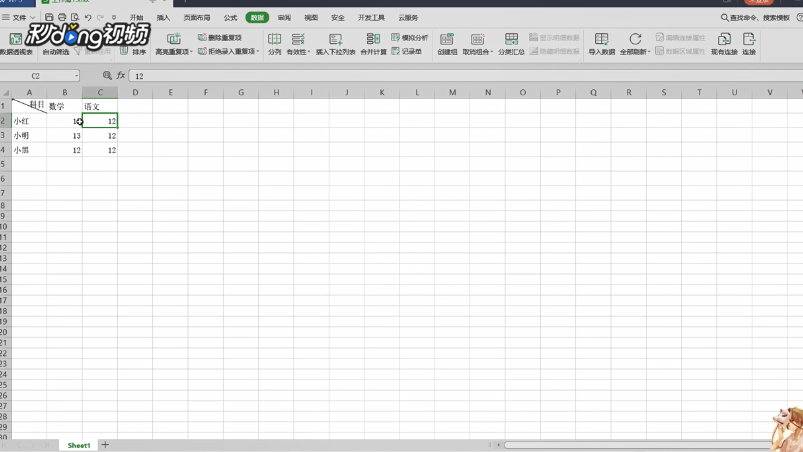Click Hide Detail Data (隐藏明细数据)

(554, 51)
